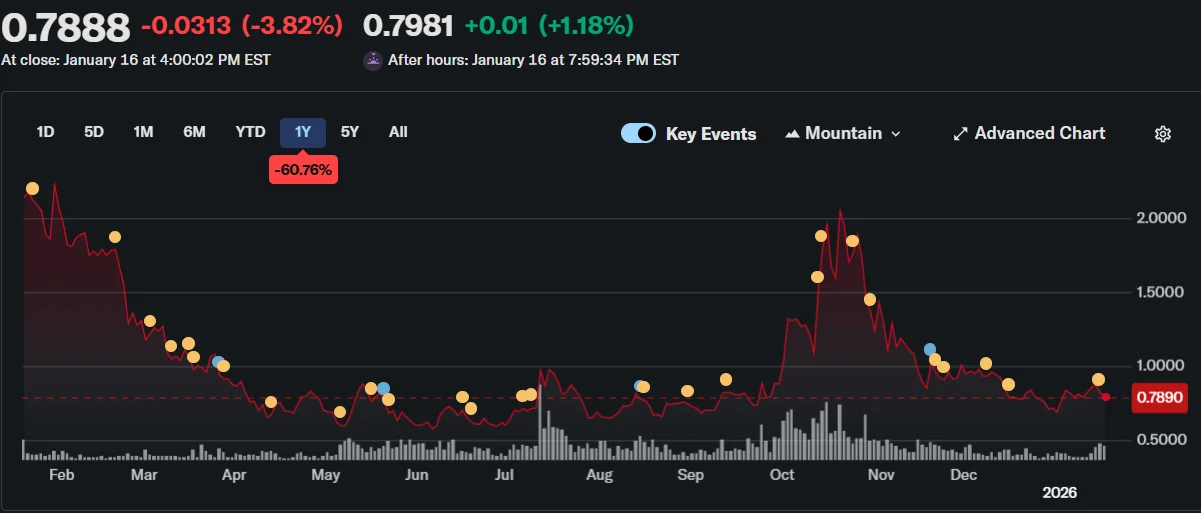Open chart settings gear icon
The image size is (1201, 513).
tap(1162, 134)
